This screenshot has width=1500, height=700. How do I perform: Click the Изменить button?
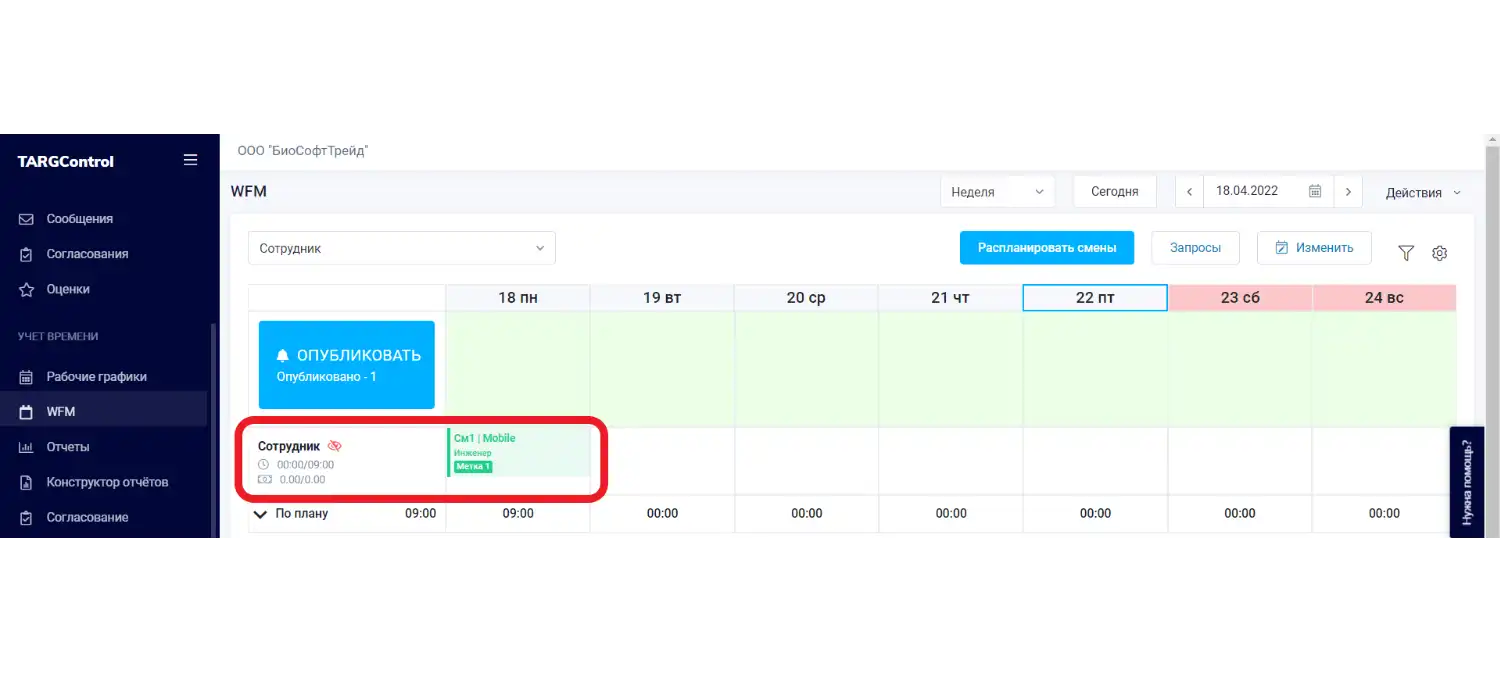(x=1314, y=248)
